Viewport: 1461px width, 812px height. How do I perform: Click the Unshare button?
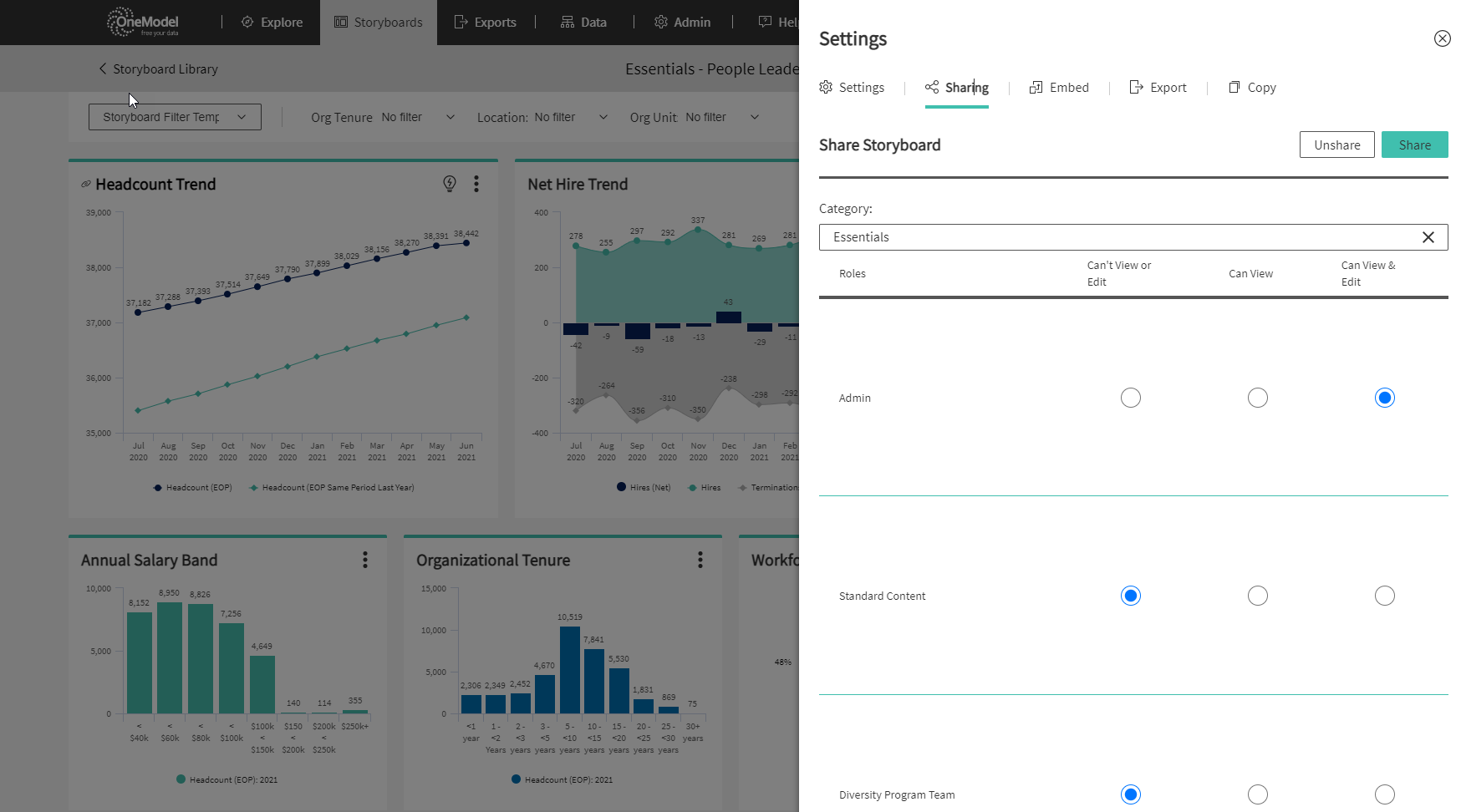tap(1336, 145)
